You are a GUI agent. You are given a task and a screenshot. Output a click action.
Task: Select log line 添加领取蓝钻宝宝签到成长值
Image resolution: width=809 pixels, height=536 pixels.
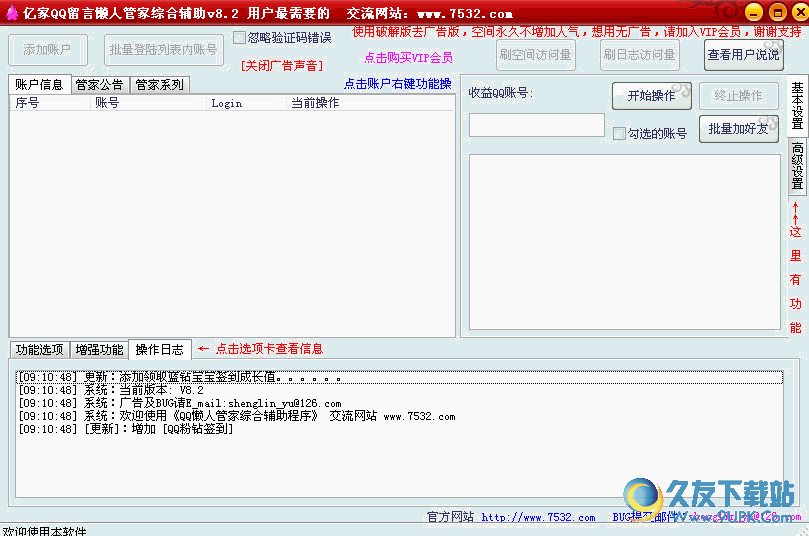click(399, 378)
